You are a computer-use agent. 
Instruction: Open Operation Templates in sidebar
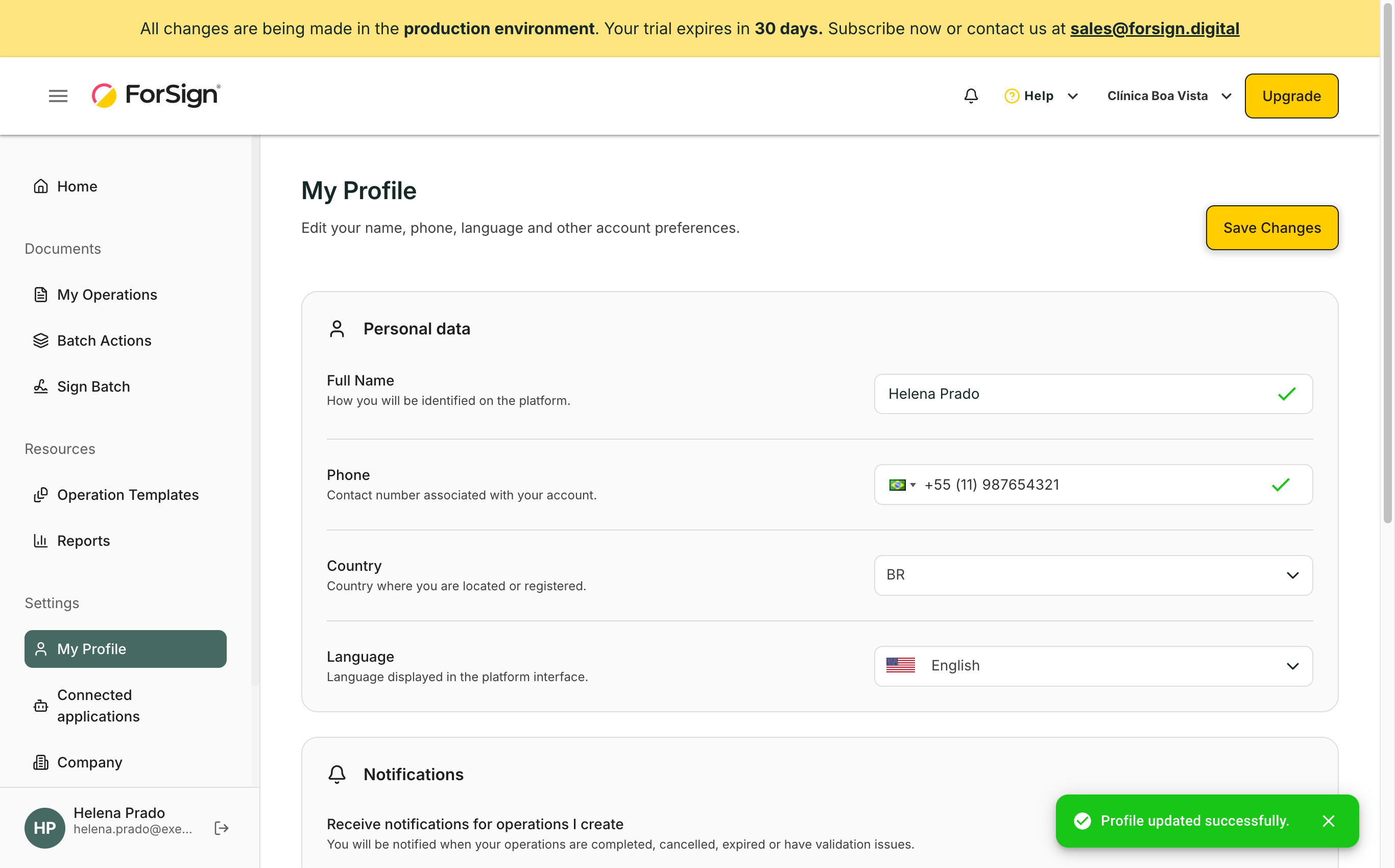click(x=125, y=495)
